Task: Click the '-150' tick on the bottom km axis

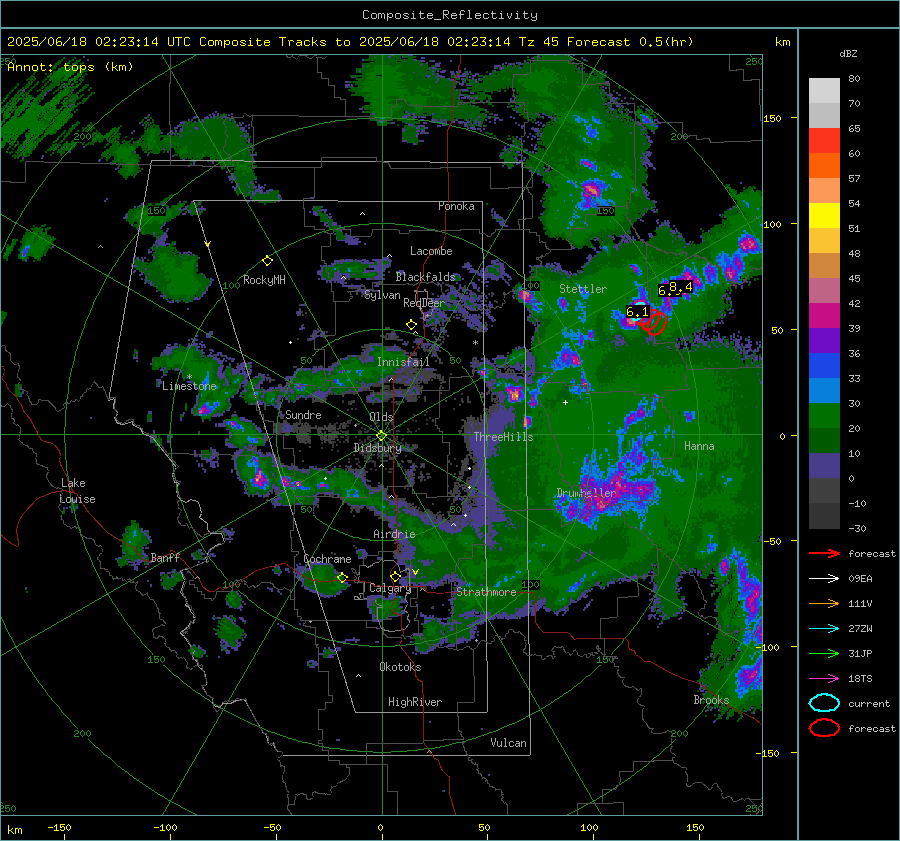Action: point(59,827)
